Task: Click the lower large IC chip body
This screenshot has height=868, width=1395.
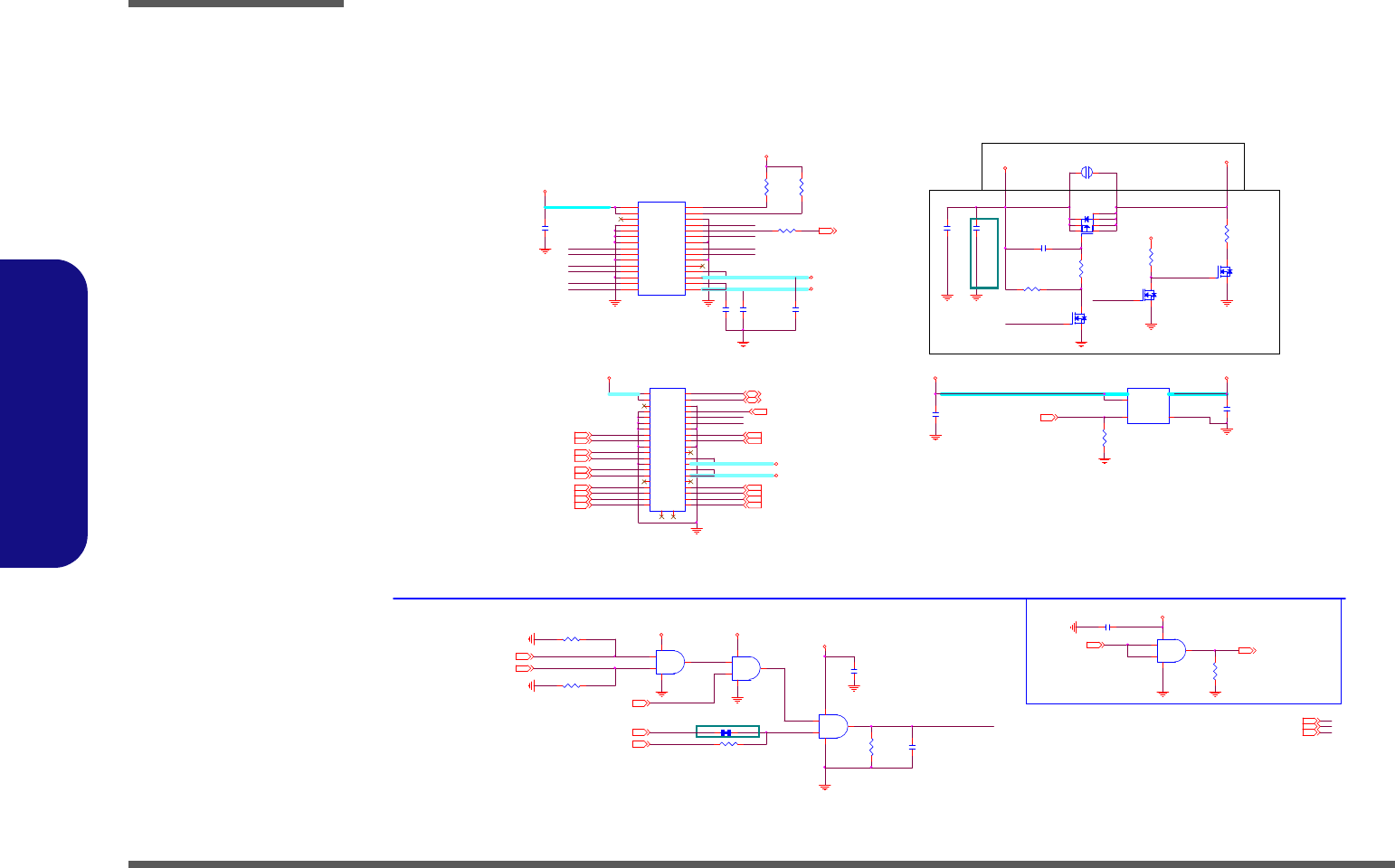Action: [x=668, y=449]
